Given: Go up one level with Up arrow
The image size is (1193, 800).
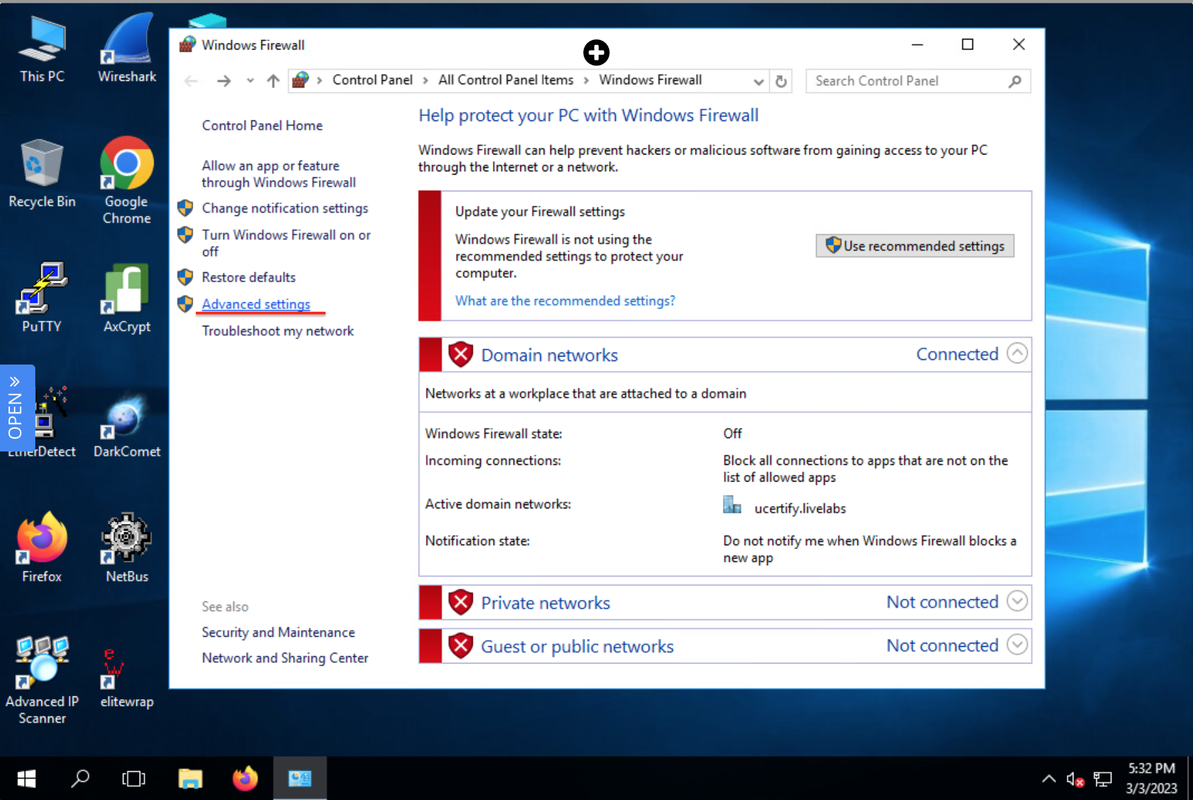Looking at the screenshot, I should click(272, 81).
